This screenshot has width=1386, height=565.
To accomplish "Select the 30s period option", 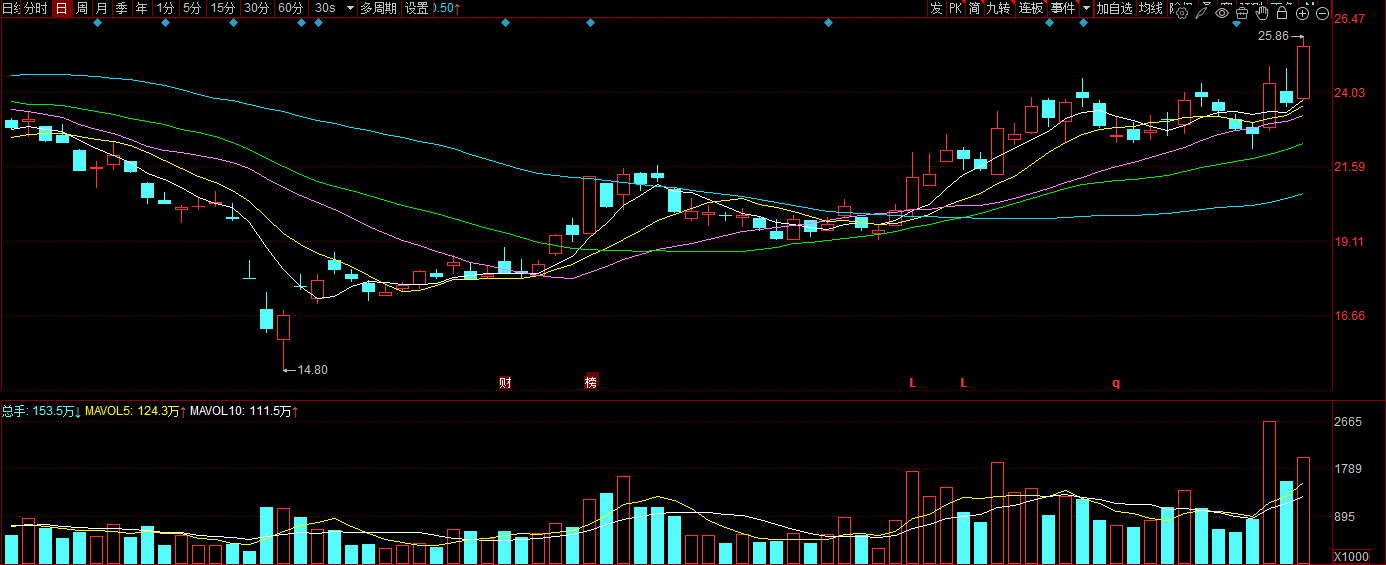I will 325,8.
